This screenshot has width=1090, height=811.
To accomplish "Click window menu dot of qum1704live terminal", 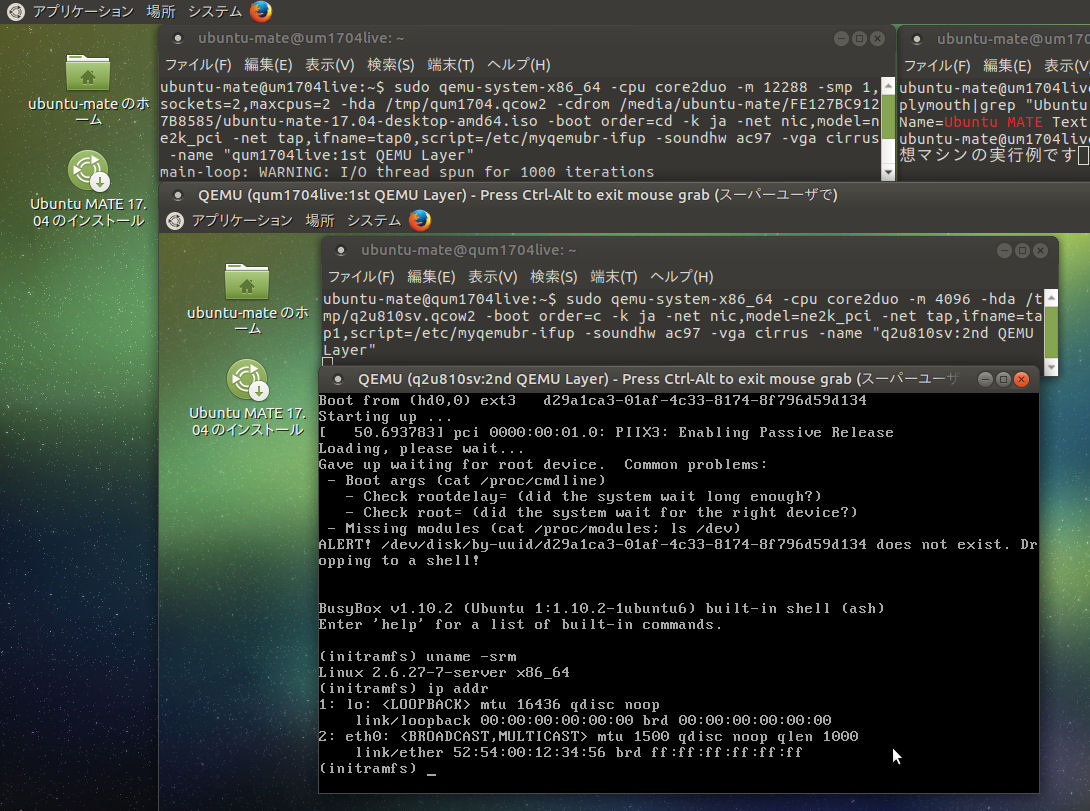I will [341, 250].
